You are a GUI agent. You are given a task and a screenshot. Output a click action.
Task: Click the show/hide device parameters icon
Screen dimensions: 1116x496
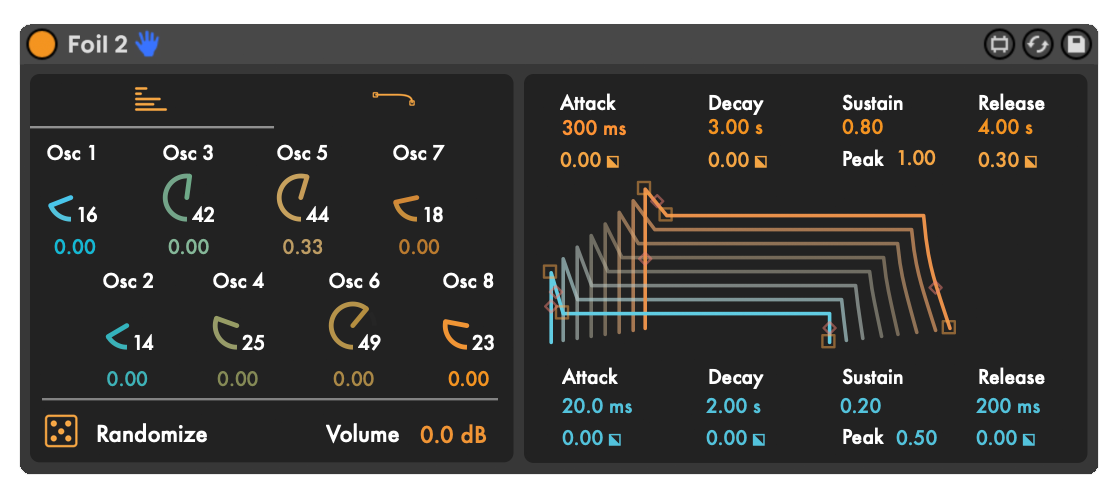999,45
